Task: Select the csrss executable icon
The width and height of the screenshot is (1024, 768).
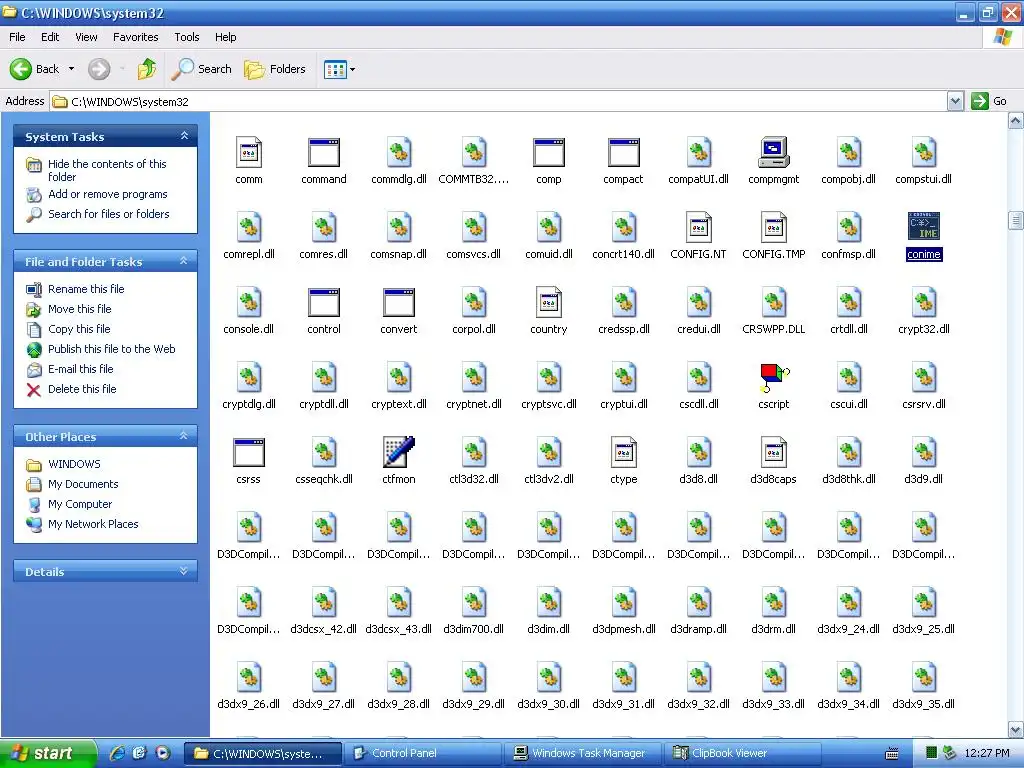Action: click(249, 452)
